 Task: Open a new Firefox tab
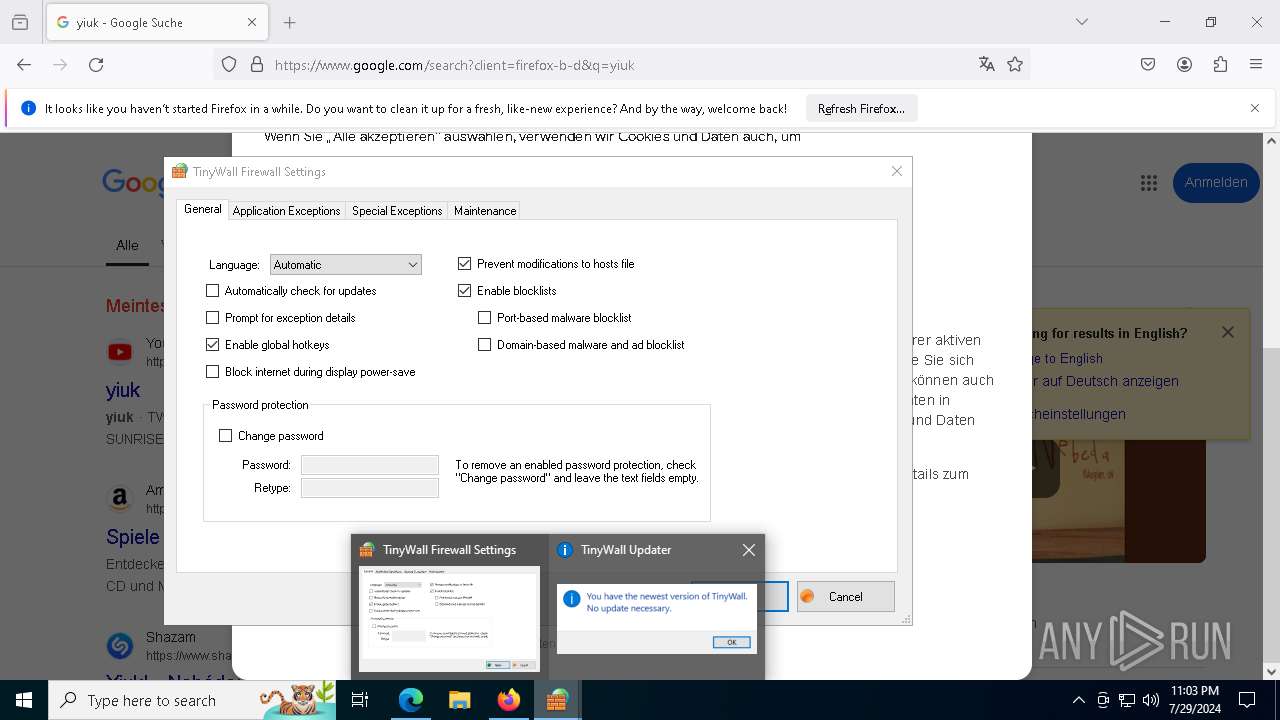(x=290, y=22)
